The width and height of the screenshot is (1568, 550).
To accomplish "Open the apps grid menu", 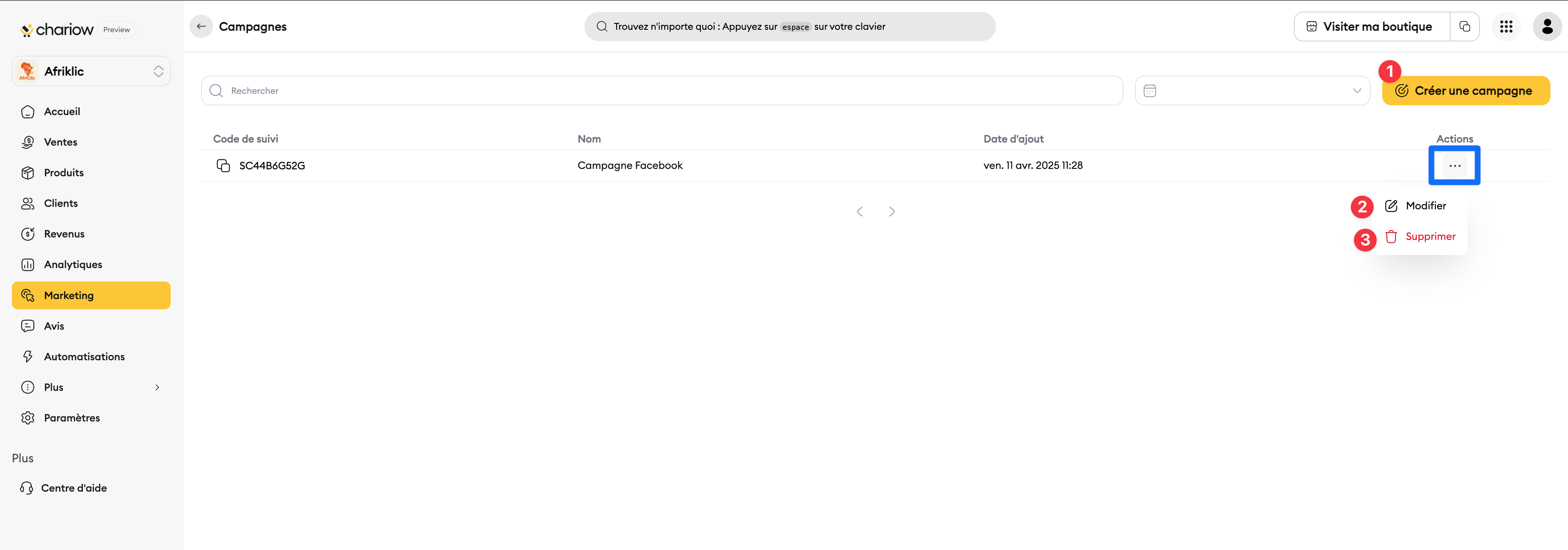I will [x=1506, y=27].
